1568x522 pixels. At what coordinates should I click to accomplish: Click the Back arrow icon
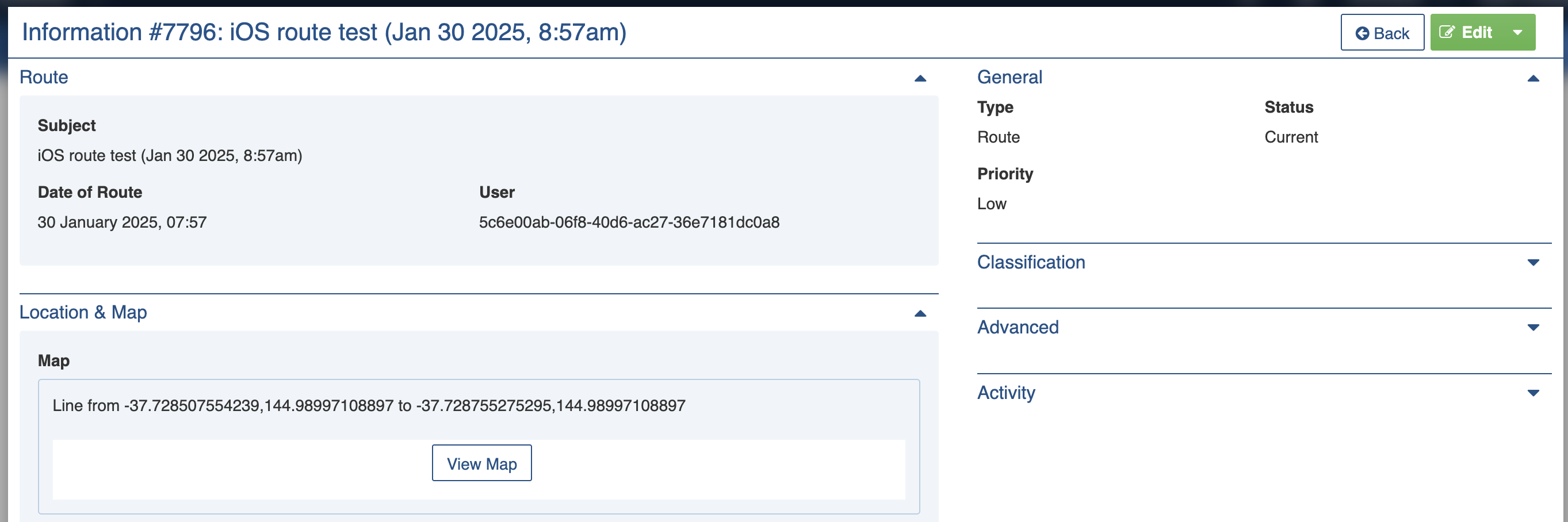tap(1362, 33)
